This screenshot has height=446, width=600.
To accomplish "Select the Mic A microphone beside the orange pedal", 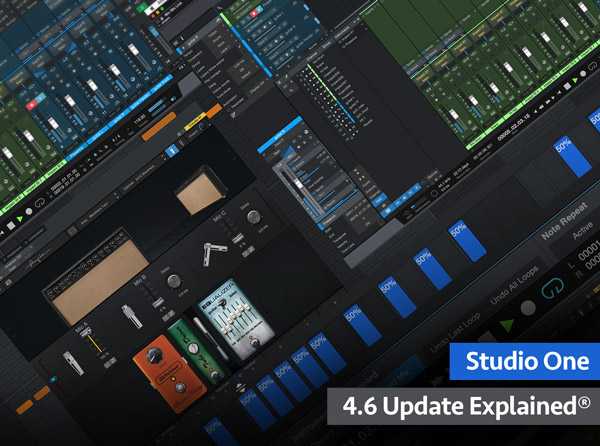I will point(73,363).
